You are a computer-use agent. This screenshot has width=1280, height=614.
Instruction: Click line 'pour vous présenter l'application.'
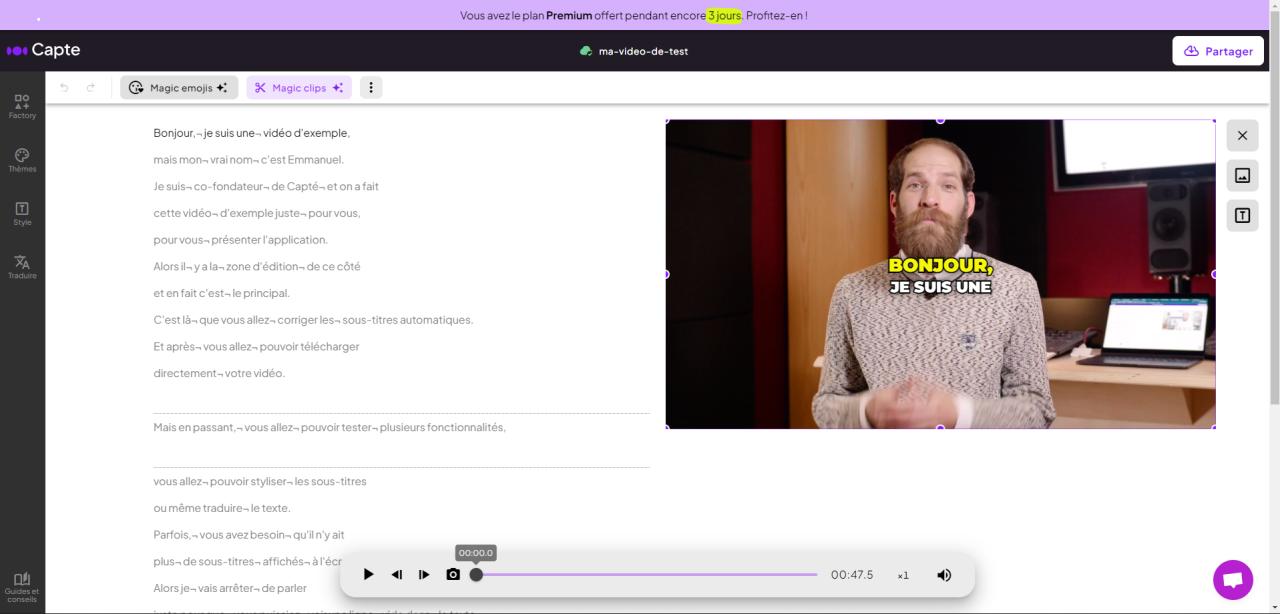pyautogui.click(x=241, y=240)
